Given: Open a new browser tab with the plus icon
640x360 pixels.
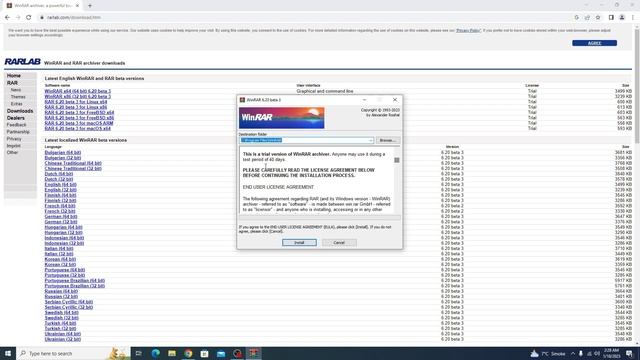Looking at the screenshot, I should tap(90, 6).
